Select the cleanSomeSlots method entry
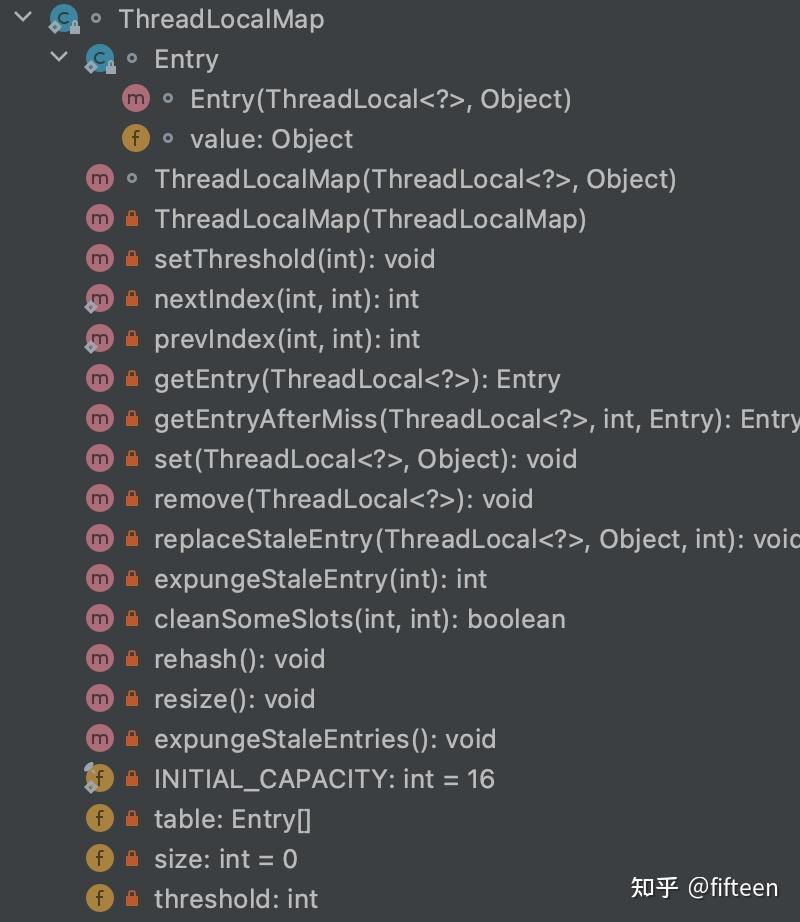The height and width of the screenshot is (922, 800). 360,618
